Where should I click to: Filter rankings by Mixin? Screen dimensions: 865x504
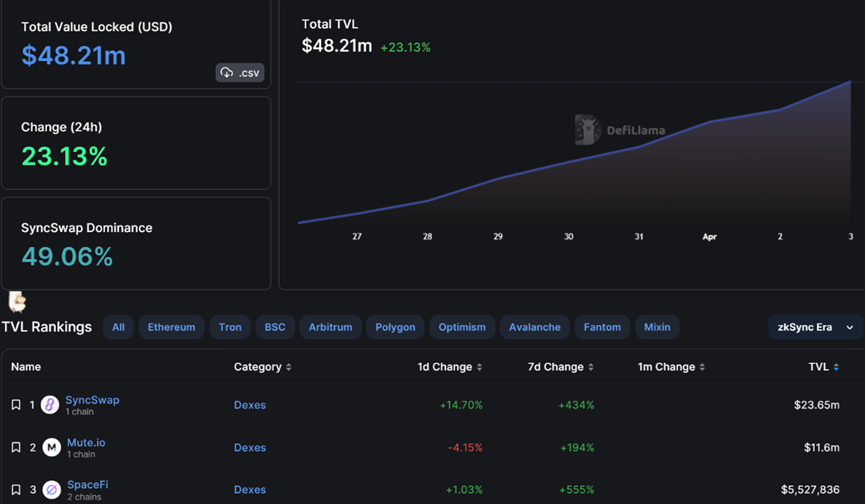657,327
